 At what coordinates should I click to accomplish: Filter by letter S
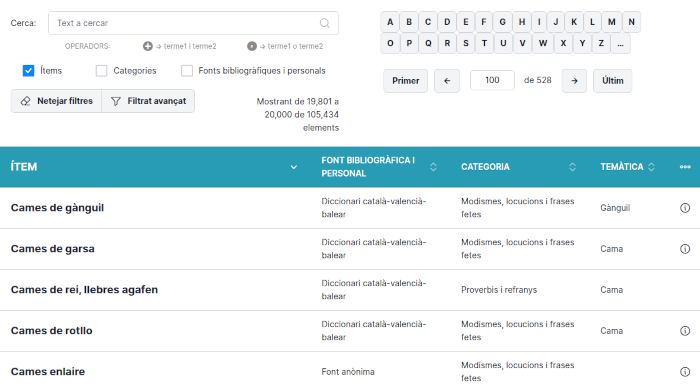[466, 43]
